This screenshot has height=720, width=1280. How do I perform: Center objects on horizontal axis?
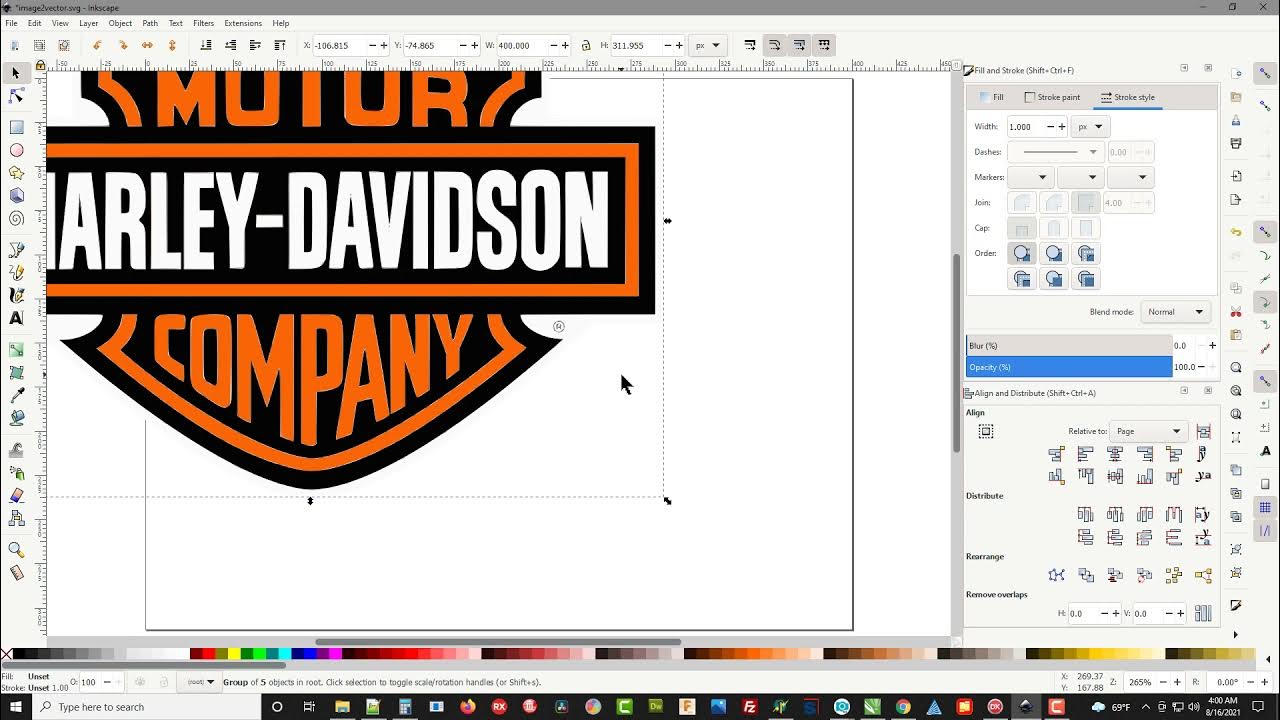pos(1115,476)
